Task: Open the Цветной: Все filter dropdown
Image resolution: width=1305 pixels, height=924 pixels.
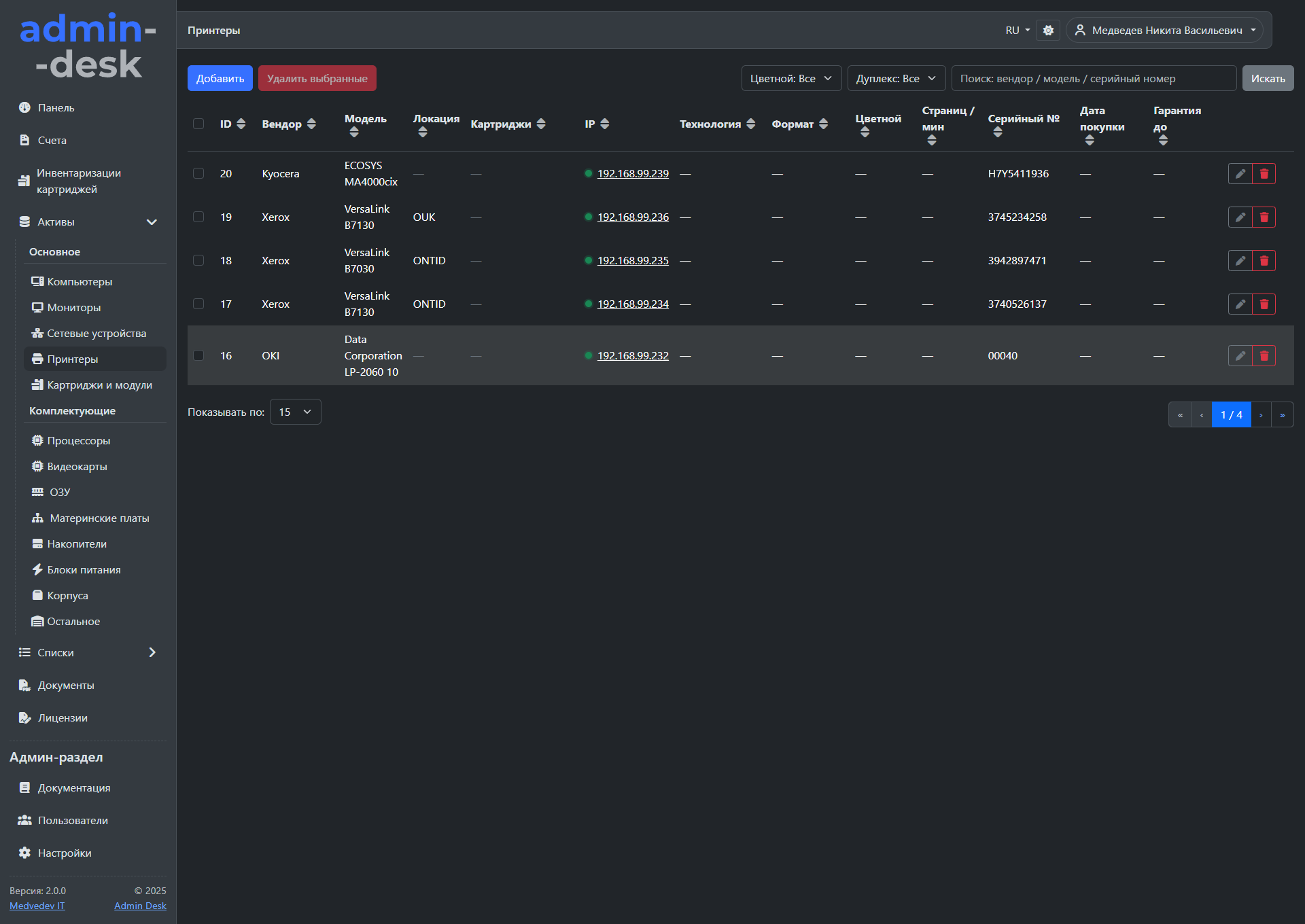Action: coord(791,79)
